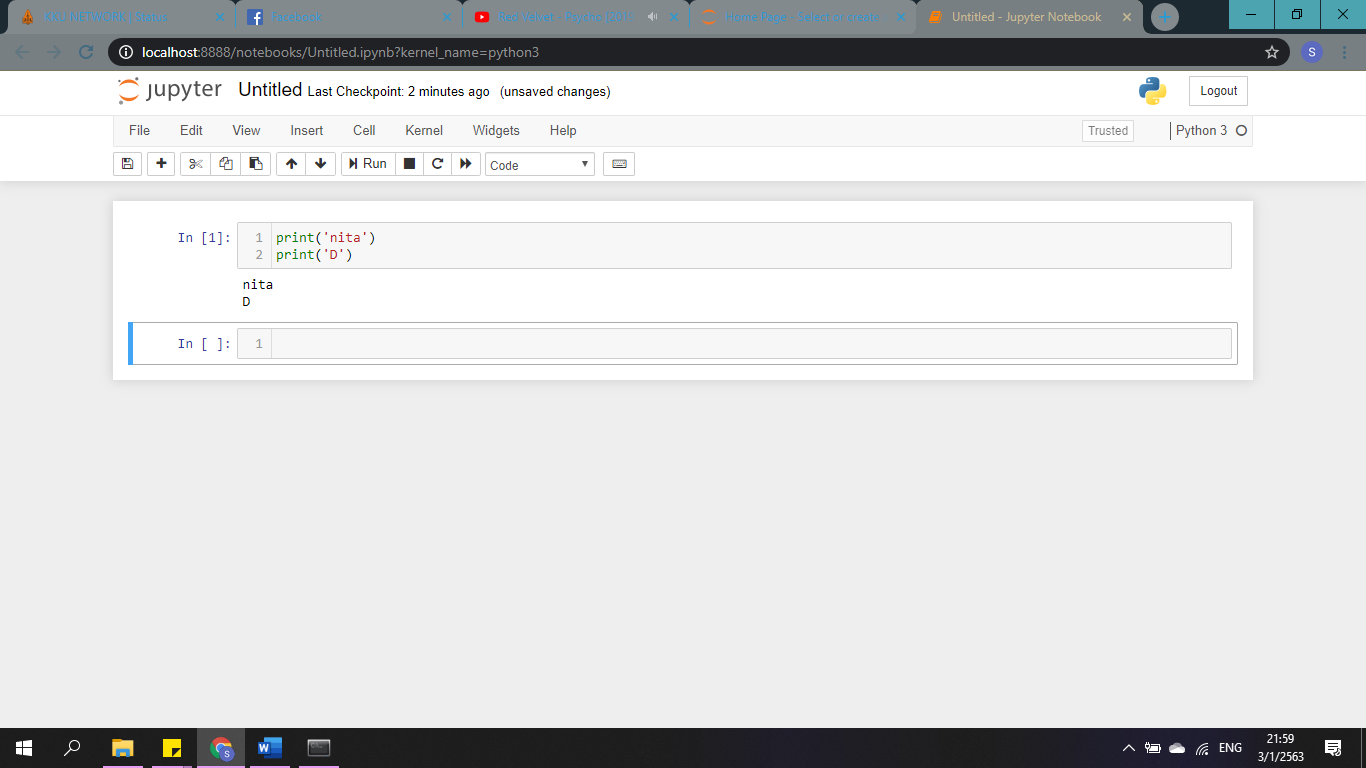1366x768 pixels.
Task: Go forward in browser
Action: pyautogui.click(x=54, y=52)
